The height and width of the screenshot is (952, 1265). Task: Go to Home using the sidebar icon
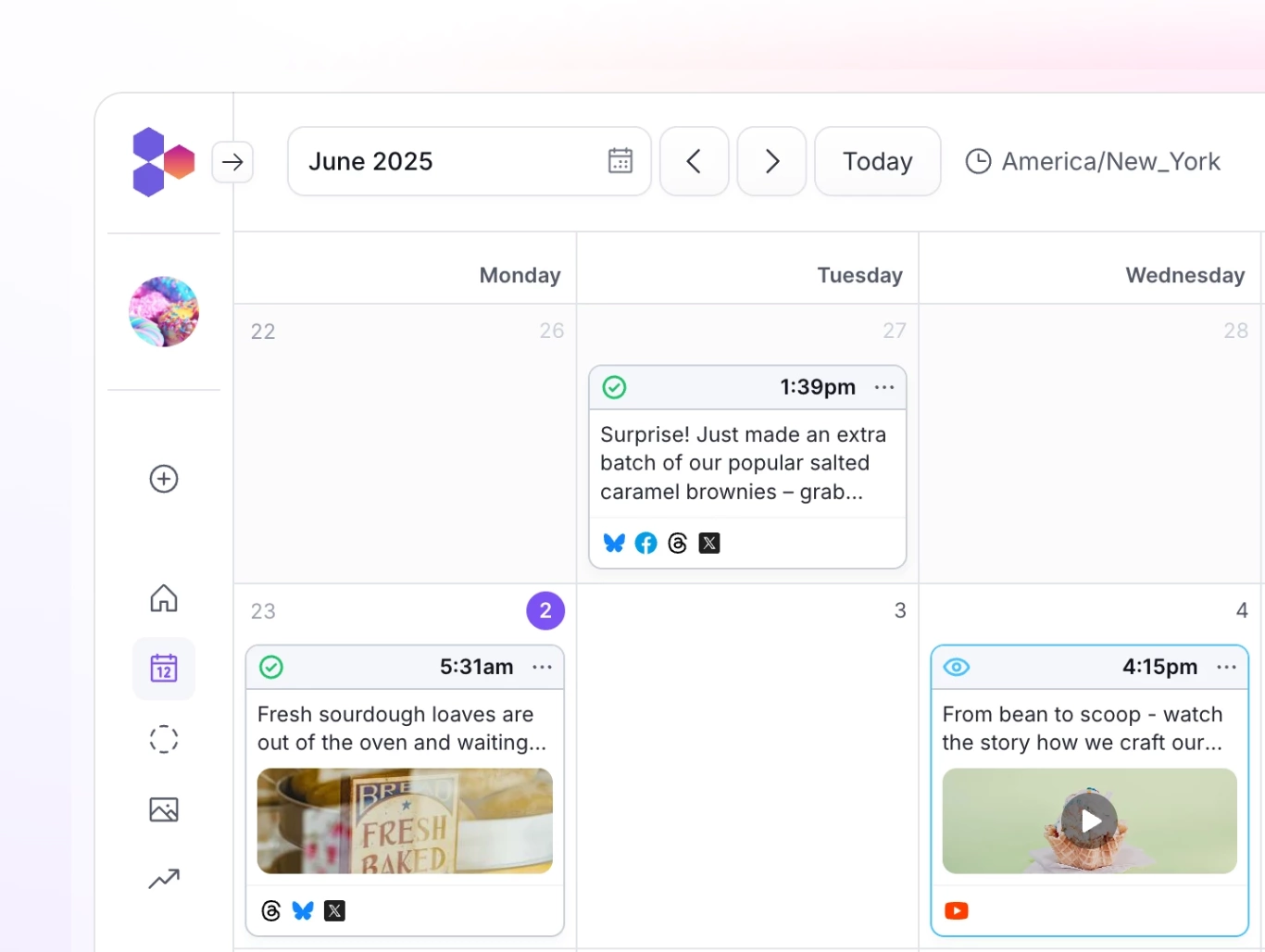pos(163,598)
